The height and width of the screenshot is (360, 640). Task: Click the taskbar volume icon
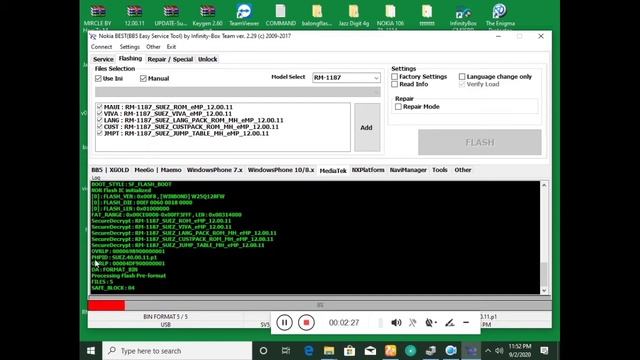click(499, 351)
